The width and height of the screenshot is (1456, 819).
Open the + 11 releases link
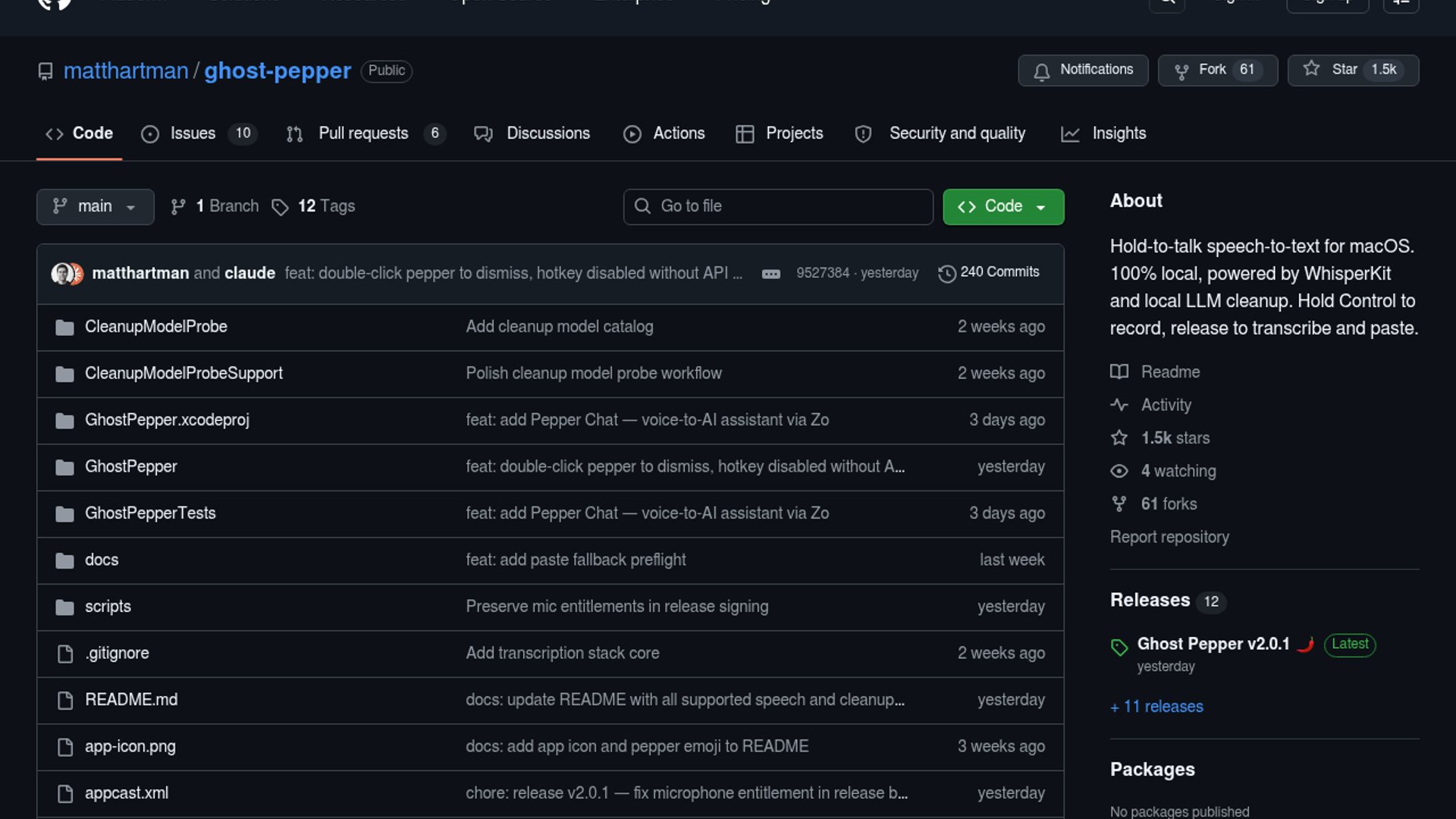1156,707
